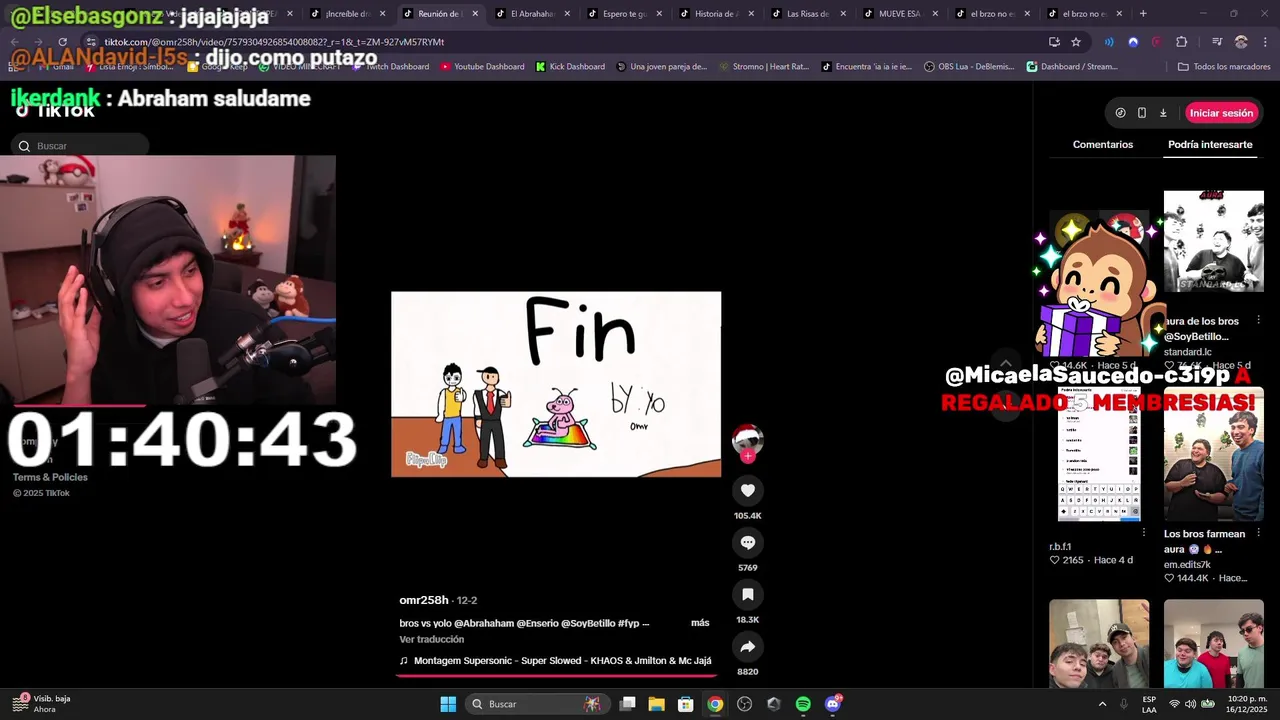The height and width of the screenshot is (720, 1280).
Task: Click install app icon in address bar
Action: pyautogui.click(x=1054, y=42)
